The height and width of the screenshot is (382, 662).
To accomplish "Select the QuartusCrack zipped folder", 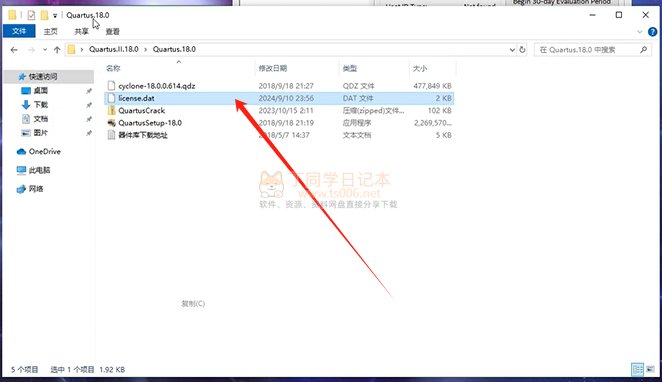I will tap(141, 111).
